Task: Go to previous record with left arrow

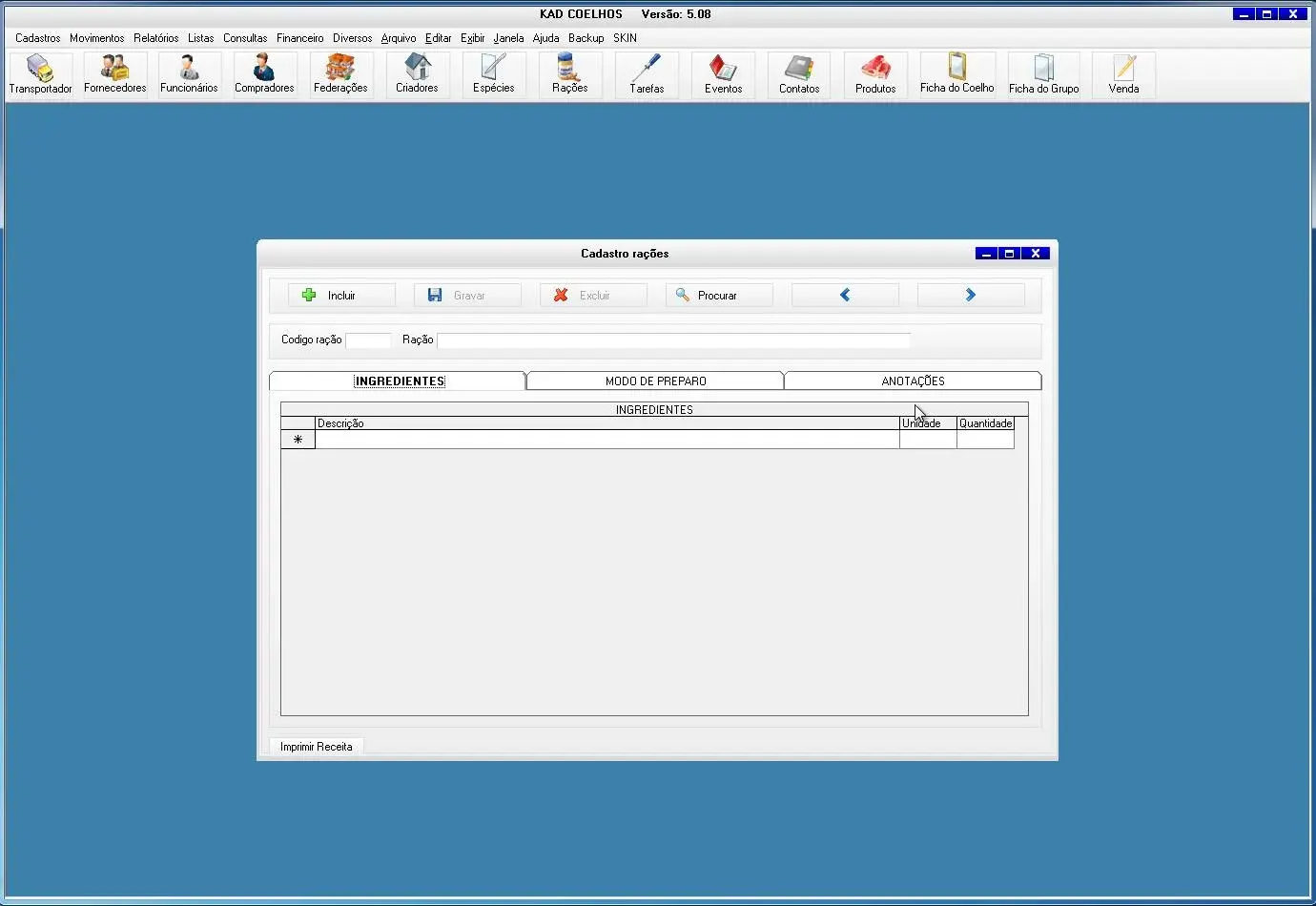Action: coord(845,296)
